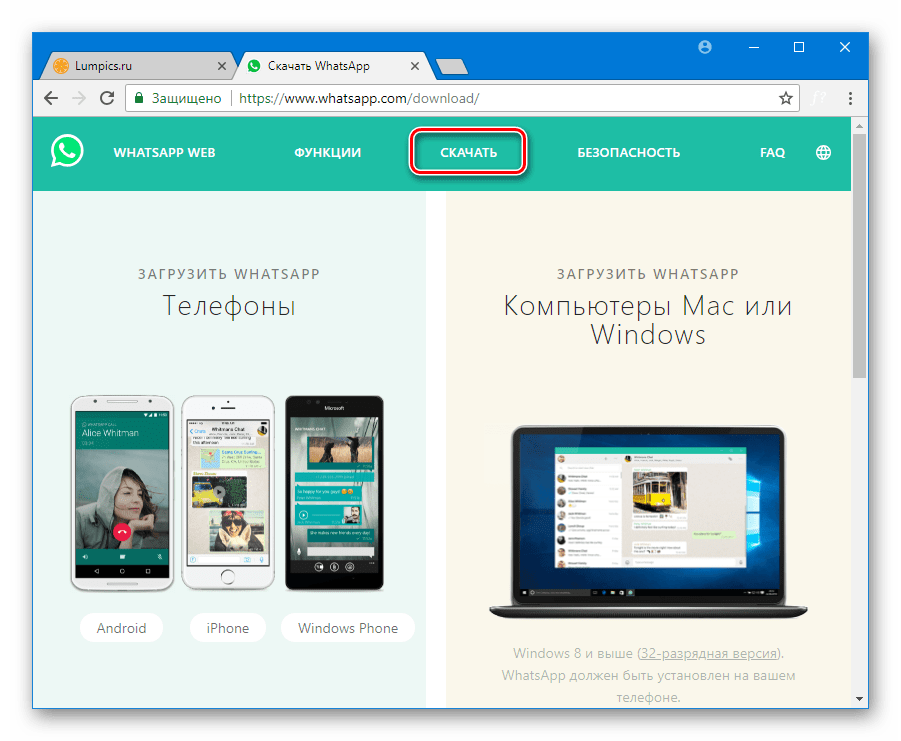The height and width of the screenshot is (741, 901).
Task: Go to the ФУНКЦИИ menu item
Action: pos(327,153)
